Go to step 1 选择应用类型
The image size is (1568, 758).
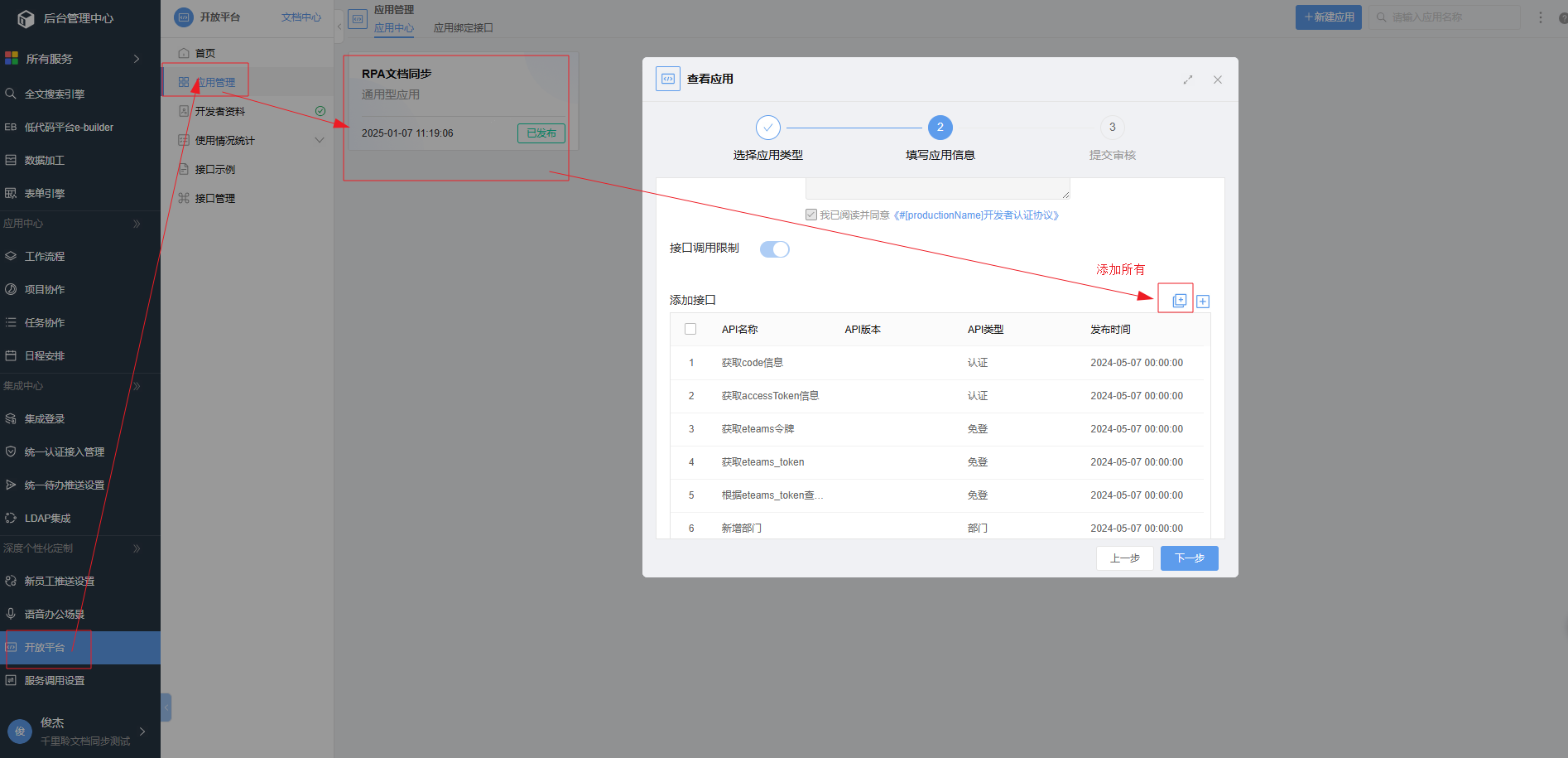[x=768, y=138]
